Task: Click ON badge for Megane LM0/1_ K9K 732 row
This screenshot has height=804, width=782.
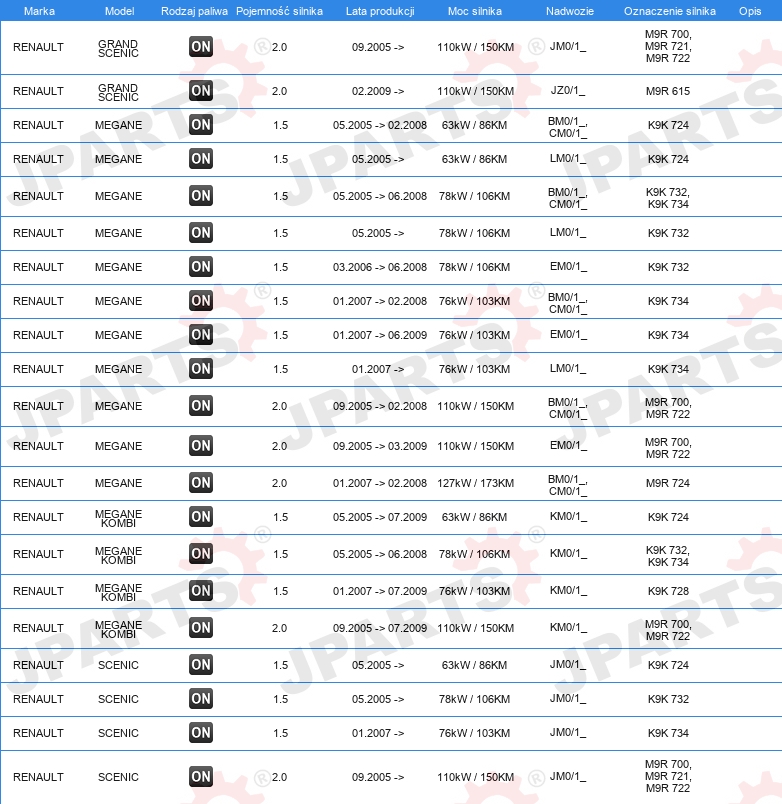Action: [200, 232]
